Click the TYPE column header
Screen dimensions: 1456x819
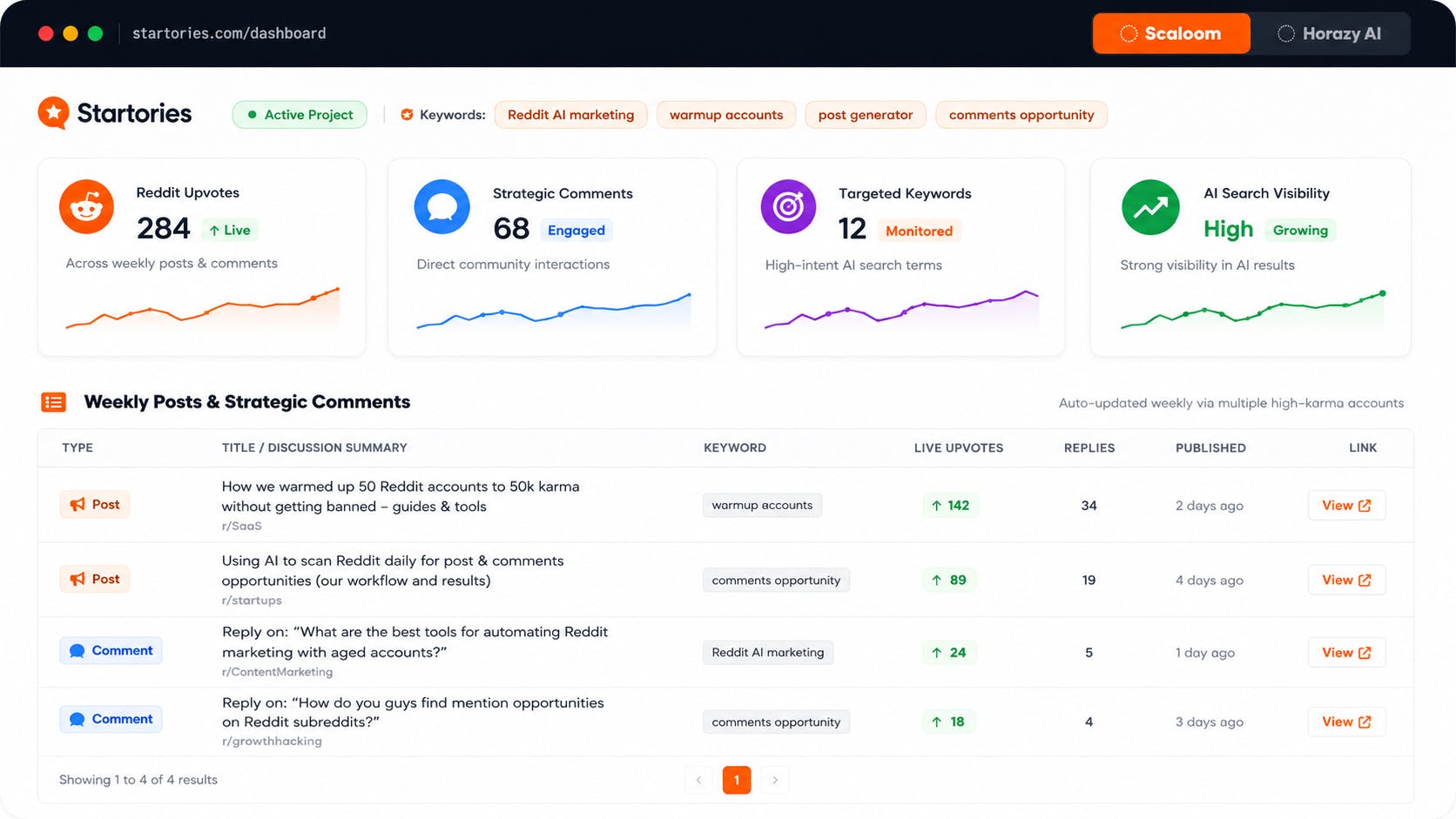(x=78, y=447)
